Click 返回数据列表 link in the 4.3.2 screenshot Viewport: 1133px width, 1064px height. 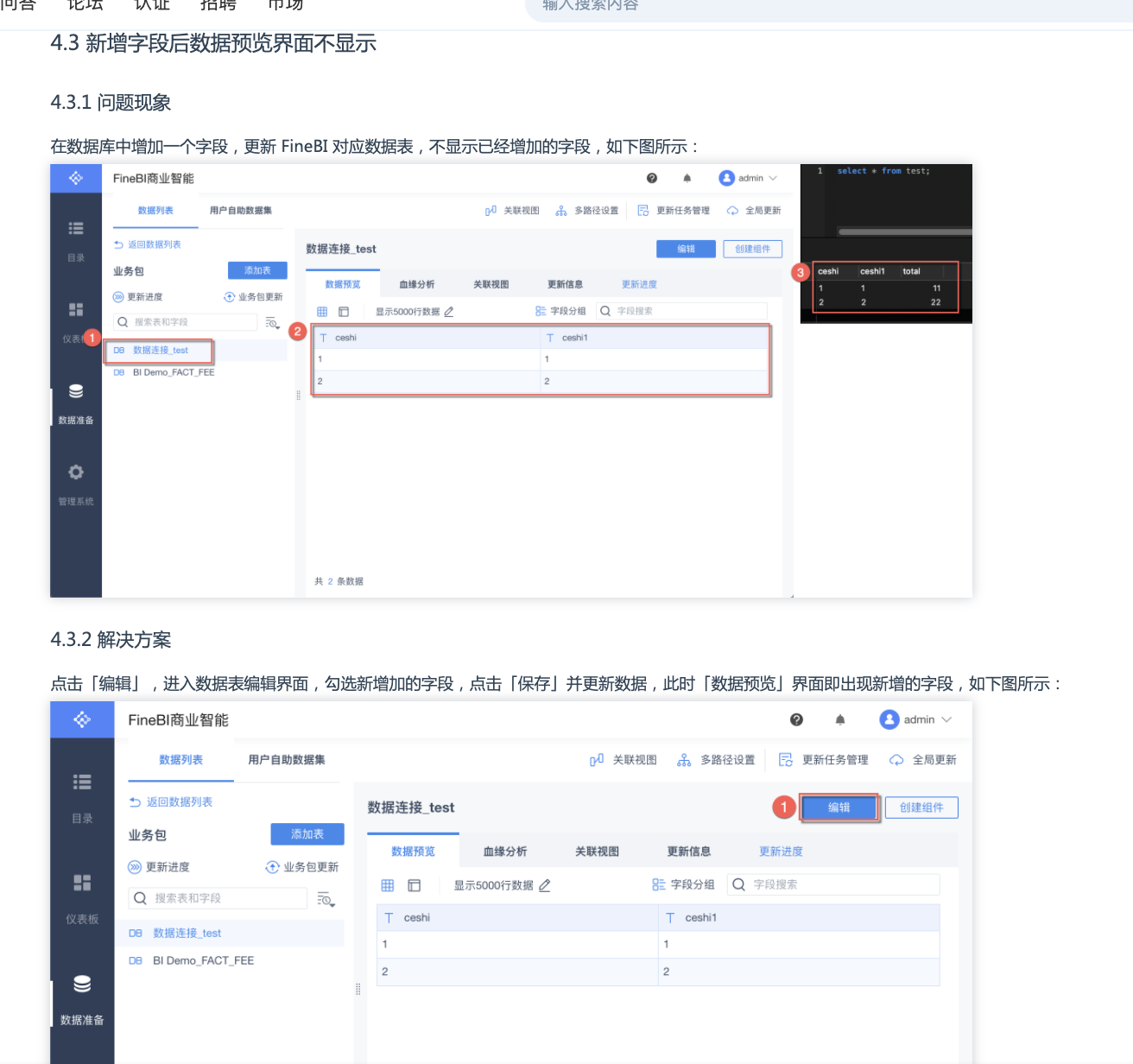[x=171, y=801]
